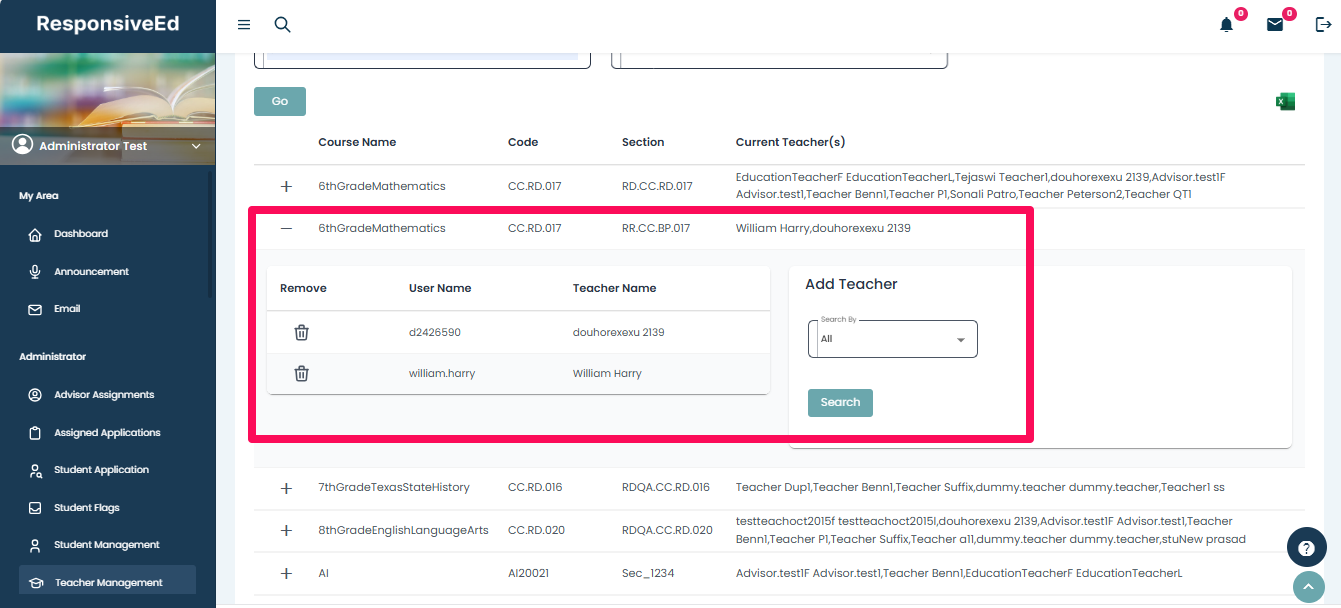The height and width of the screenshot is (608, 1341).
Task: Click the logout icon
Action: pos(1323,25)
